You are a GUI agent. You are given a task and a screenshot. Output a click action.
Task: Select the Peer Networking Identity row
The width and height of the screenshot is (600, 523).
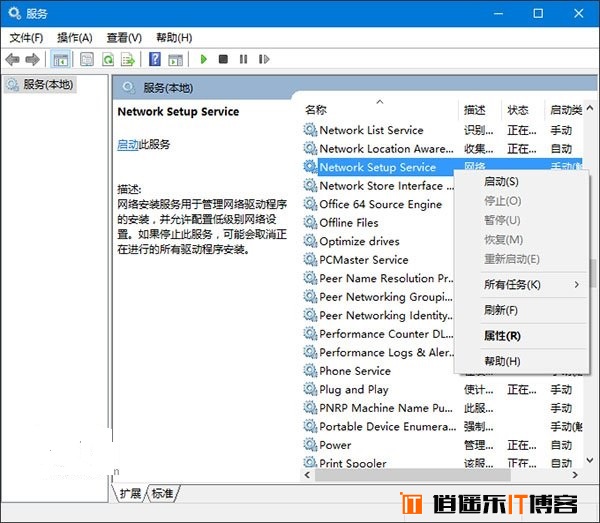click(379, 315)
